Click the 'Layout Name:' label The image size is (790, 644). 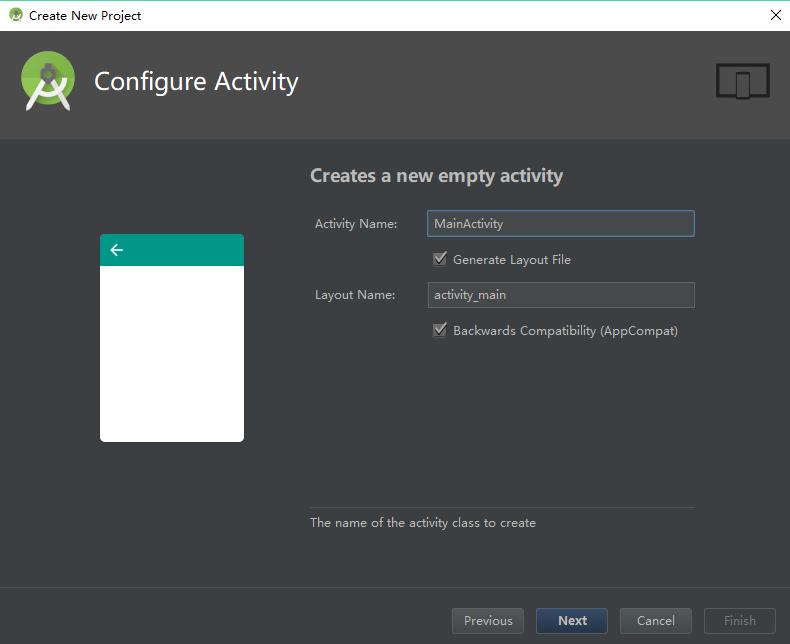355,295
